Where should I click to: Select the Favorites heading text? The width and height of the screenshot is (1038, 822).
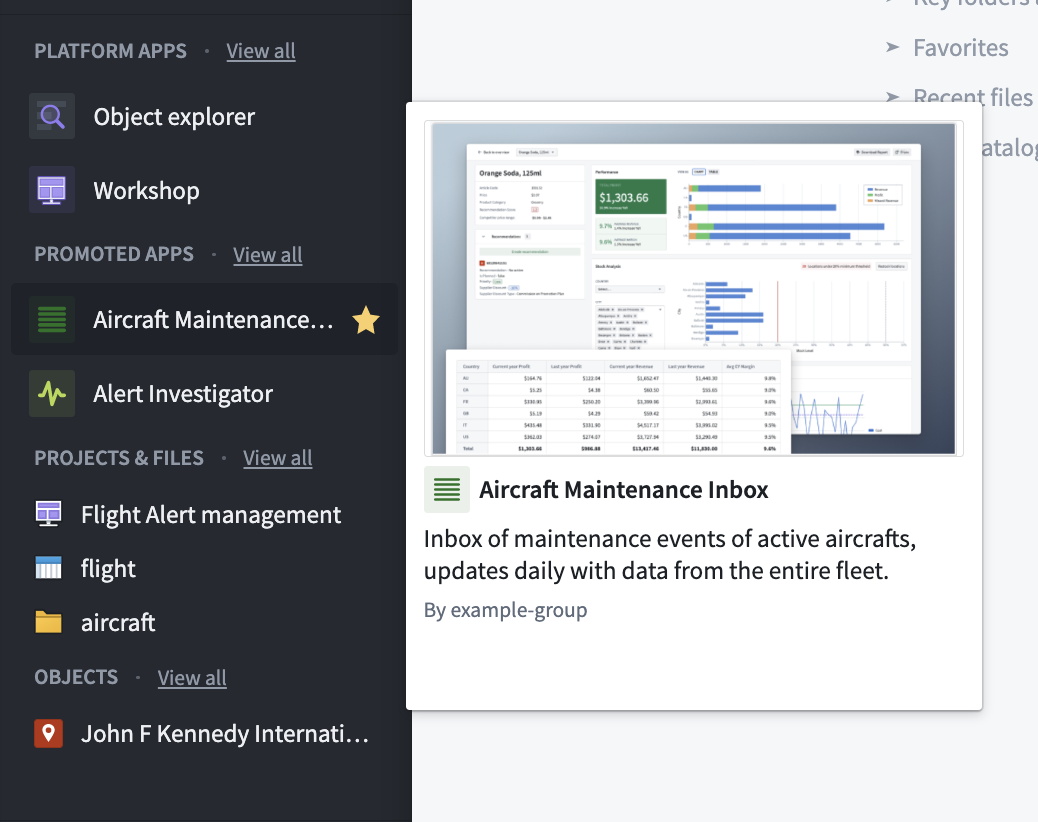[x=961, y=48]
